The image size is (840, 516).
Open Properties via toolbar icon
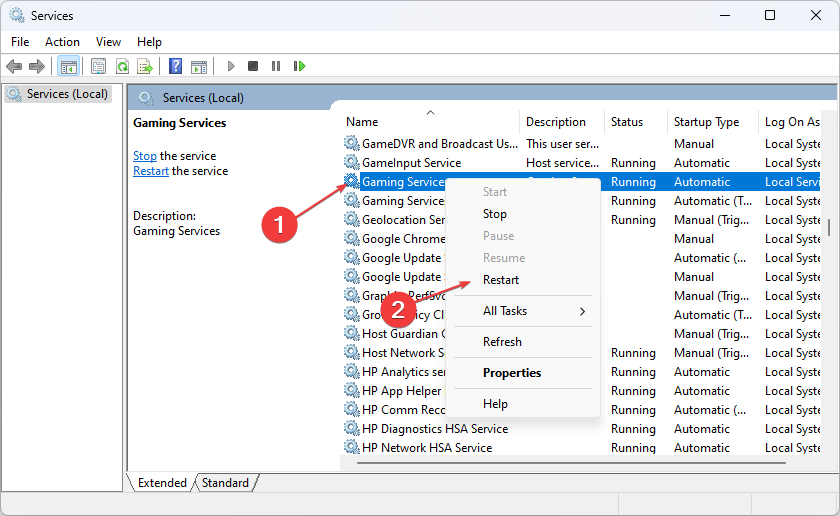pos(98,66)
